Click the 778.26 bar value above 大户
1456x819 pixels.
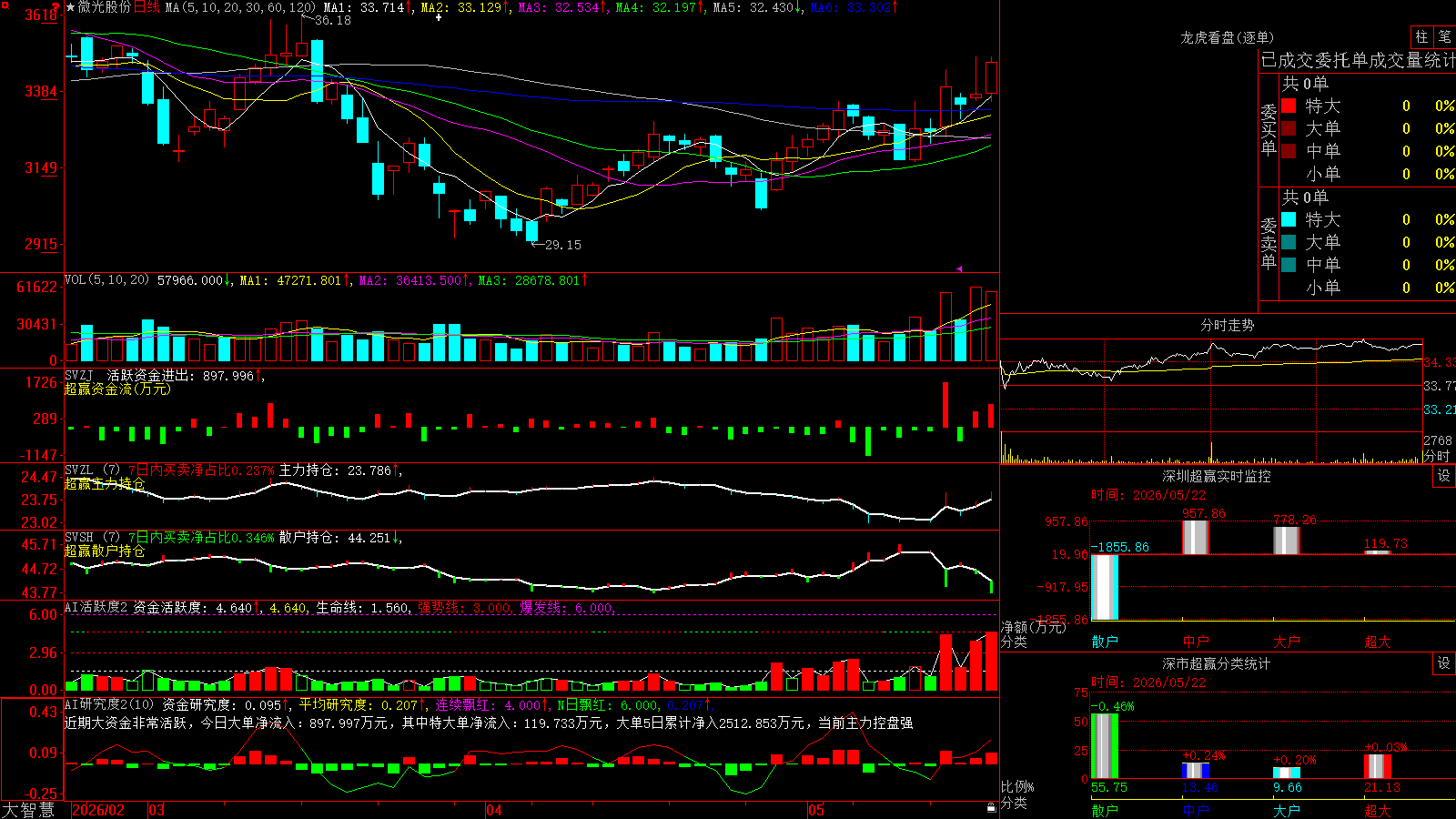coord(1295,520)
